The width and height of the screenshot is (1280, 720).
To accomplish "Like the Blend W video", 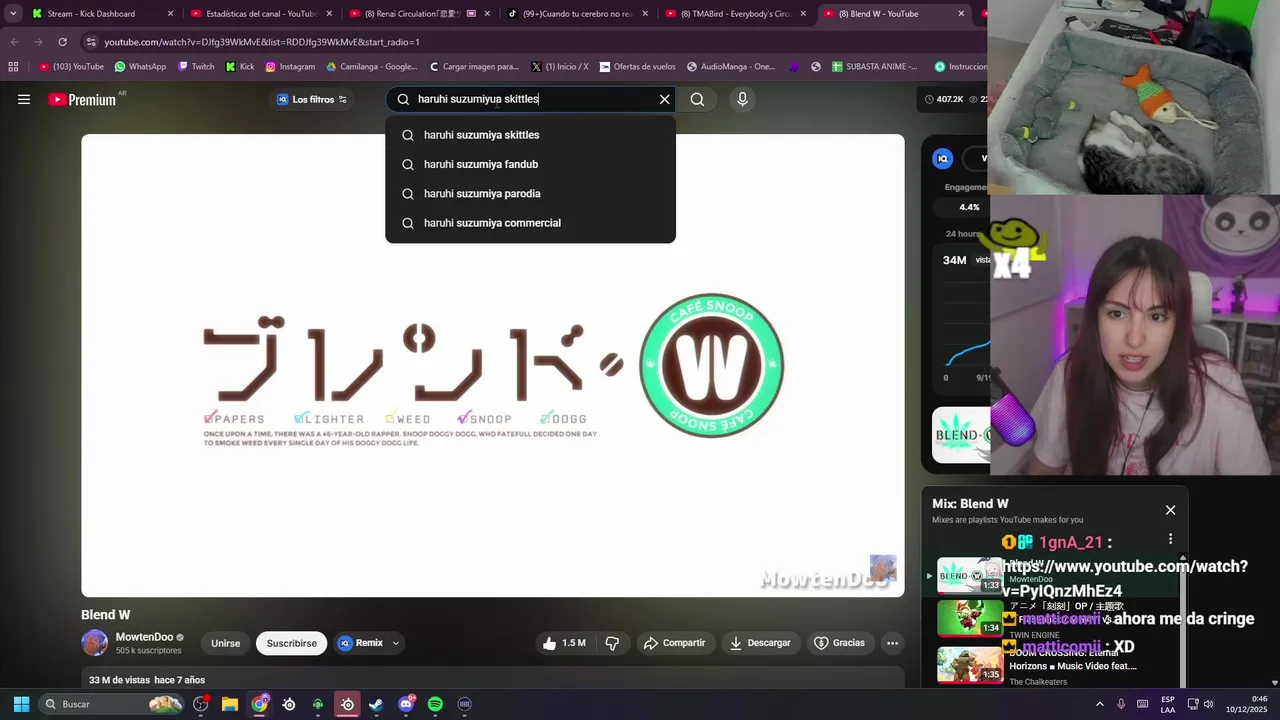I will [564, 643].
